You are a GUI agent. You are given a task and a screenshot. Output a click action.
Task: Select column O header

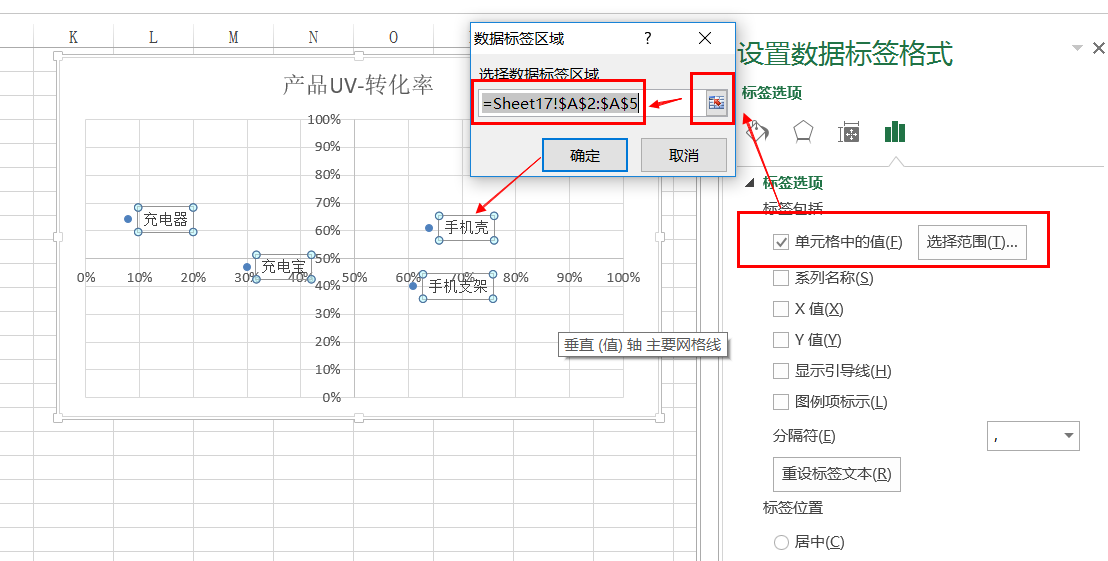pyautogui.click(x=394, y=37)
